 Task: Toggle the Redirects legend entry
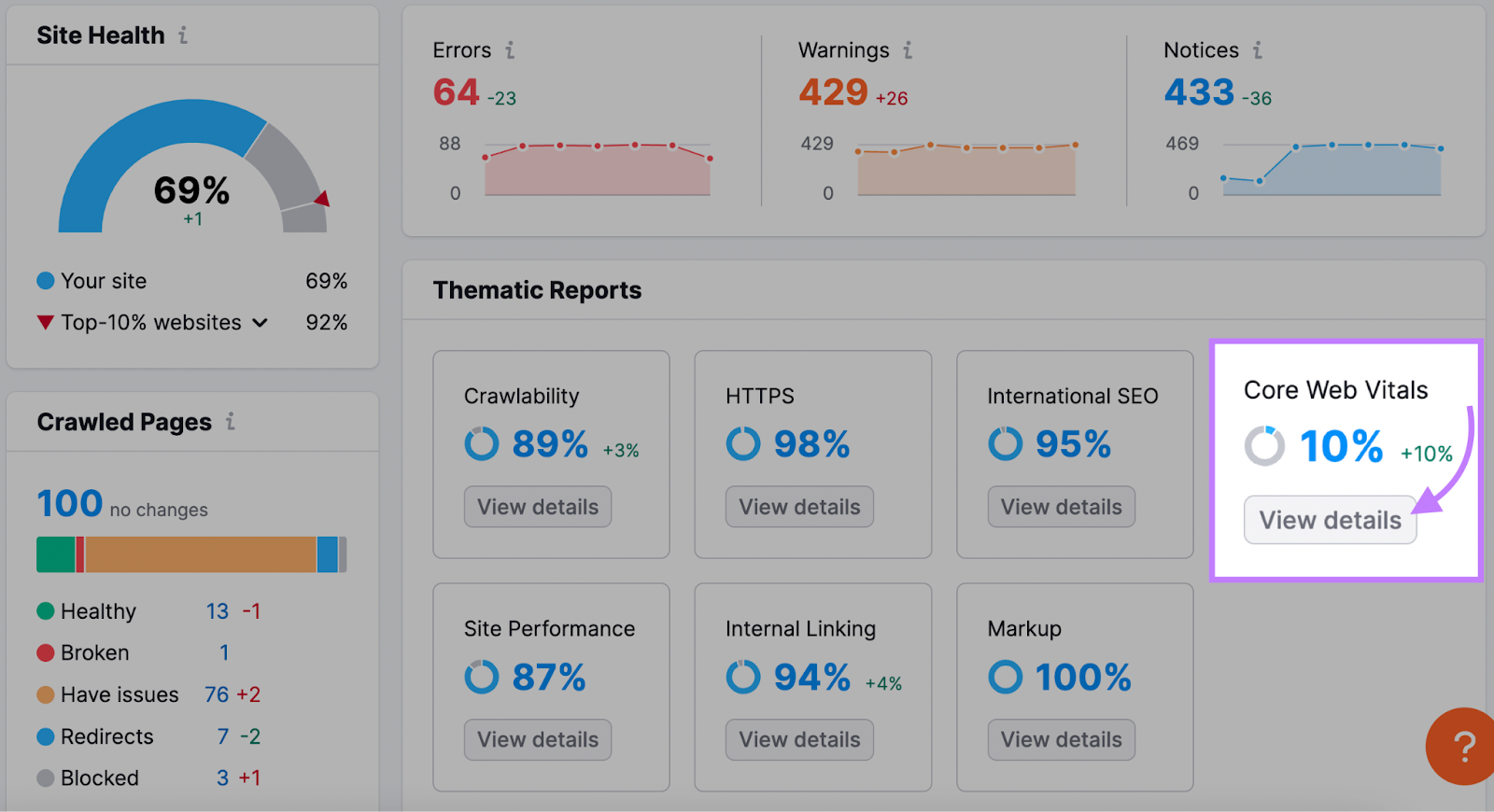tap(44, 736)
